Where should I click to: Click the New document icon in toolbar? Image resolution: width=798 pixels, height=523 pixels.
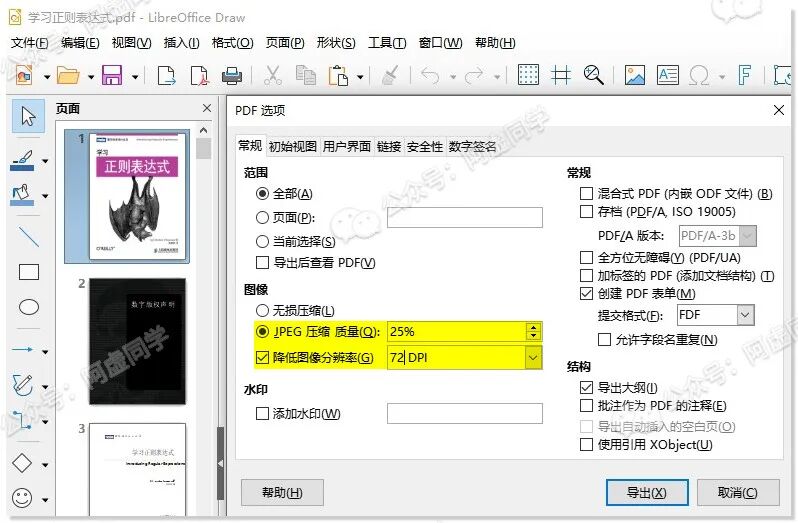pos(24,76)
